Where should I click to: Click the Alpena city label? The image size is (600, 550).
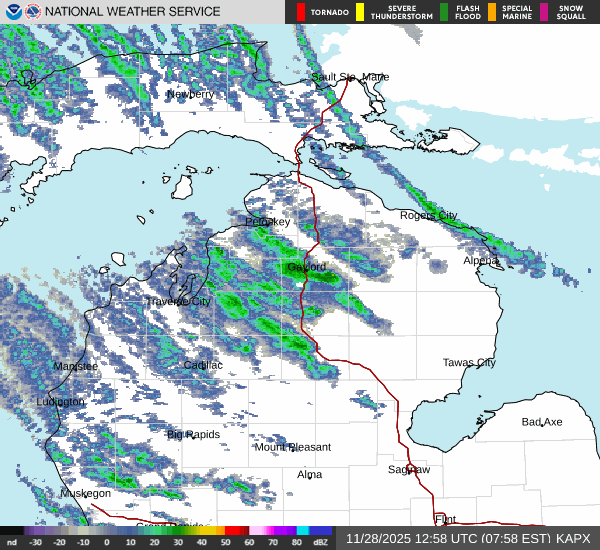click(480, 260)
